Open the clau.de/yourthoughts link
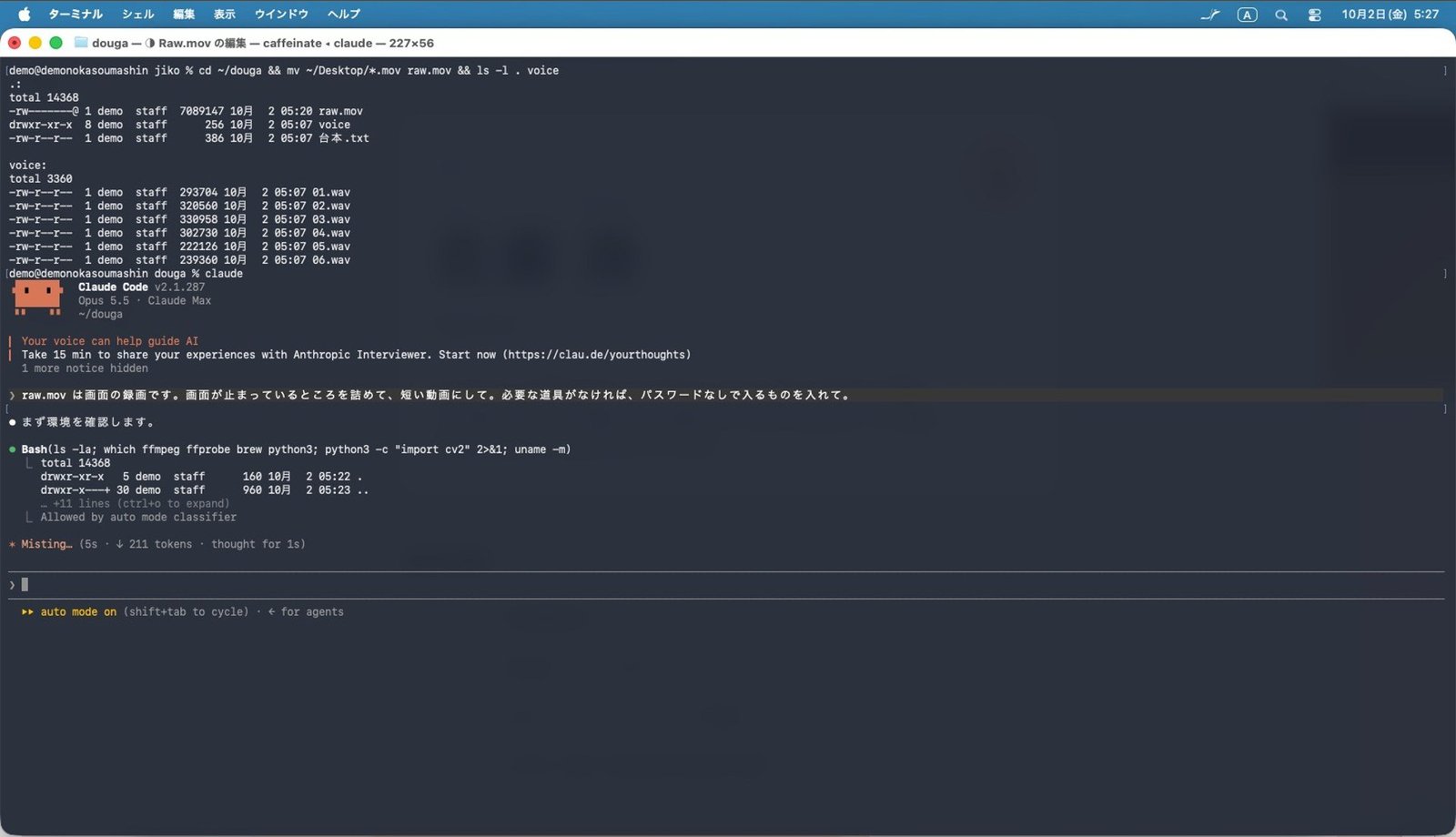The height and width of the screenshot is (837, 1456). (599, 355)
